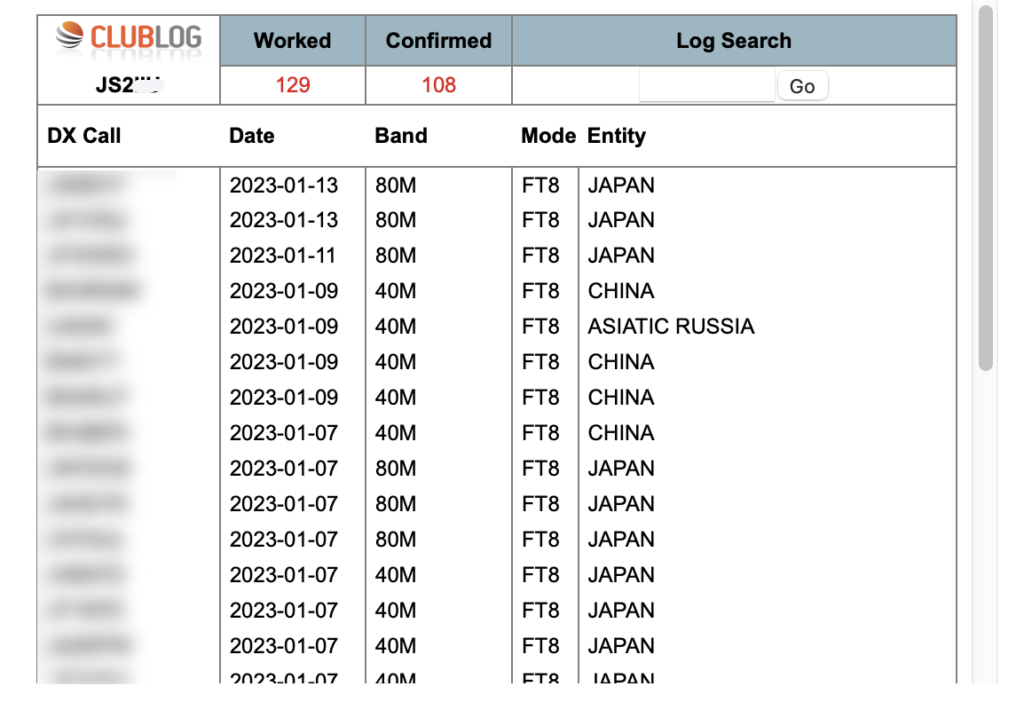
Task: Sort by the Date column header
Action: tap(251, 135)
